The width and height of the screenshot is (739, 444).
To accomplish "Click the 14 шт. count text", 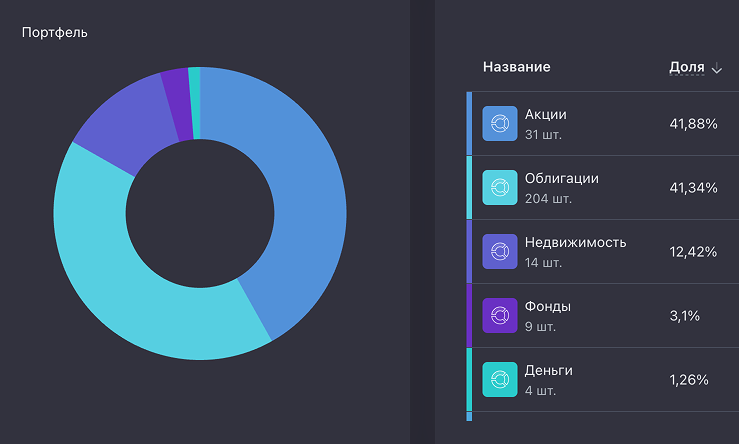I will [543, 263].
